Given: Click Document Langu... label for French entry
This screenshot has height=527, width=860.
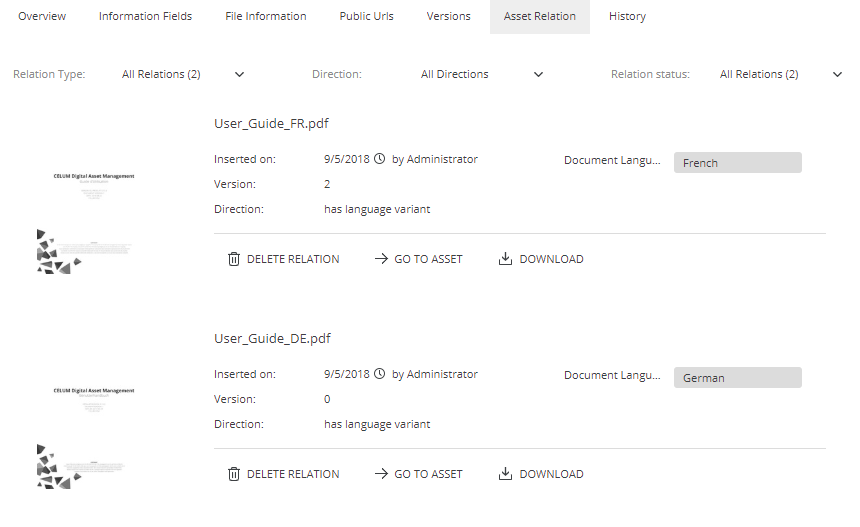Looking at the screenshot, I should tap(612, 160).
